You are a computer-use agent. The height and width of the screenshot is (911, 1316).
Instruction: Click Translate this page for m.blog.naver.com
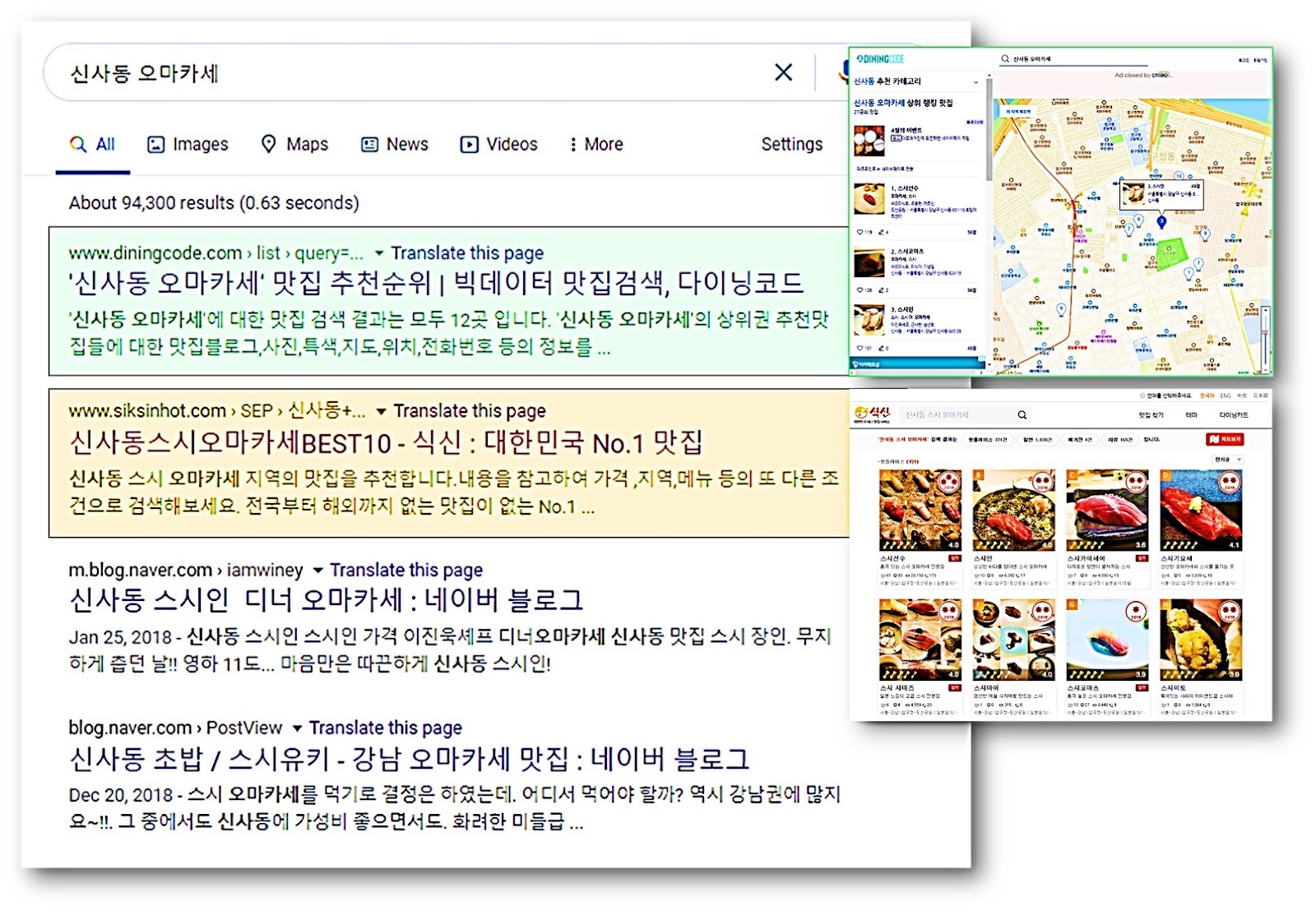pos(406,570)
